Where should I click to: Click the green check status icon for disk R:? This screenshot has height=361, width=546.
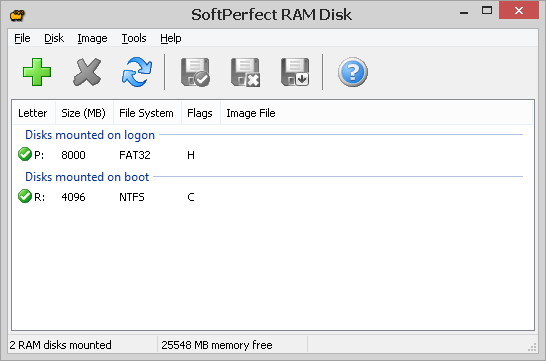click(x=25, y=196)
